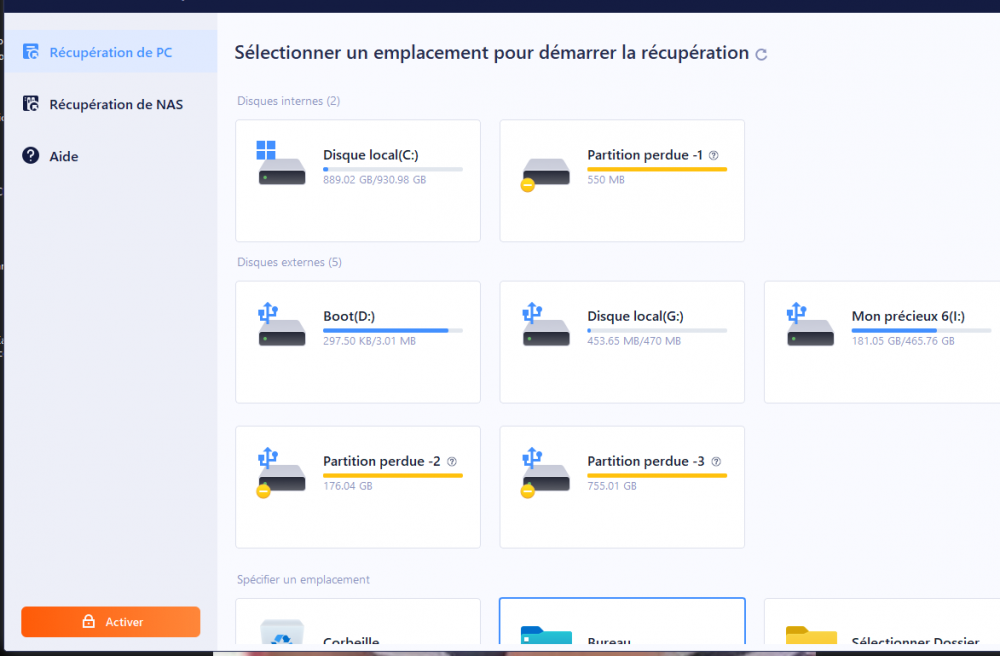Select the Boot(D:) USB drive icon
This screenshot has height=656, width=1000.
[x=281, y=324]
